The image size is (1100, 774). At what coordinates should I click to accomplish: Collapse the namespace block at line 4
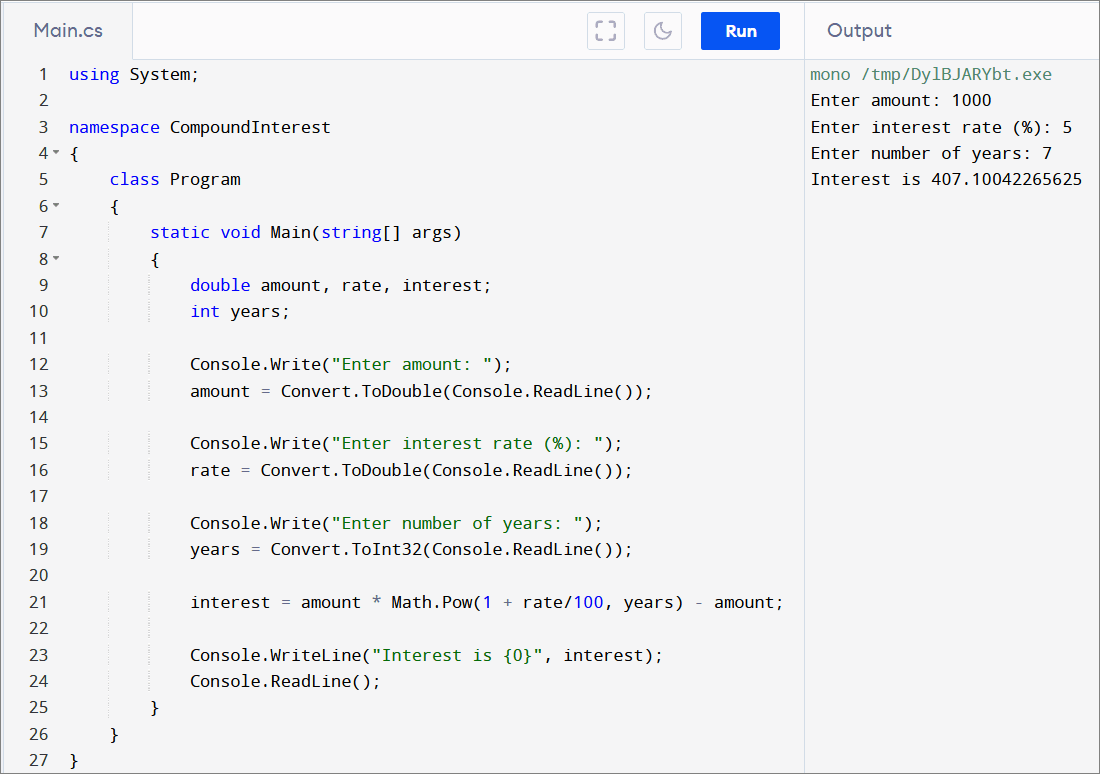click(56, 152)
